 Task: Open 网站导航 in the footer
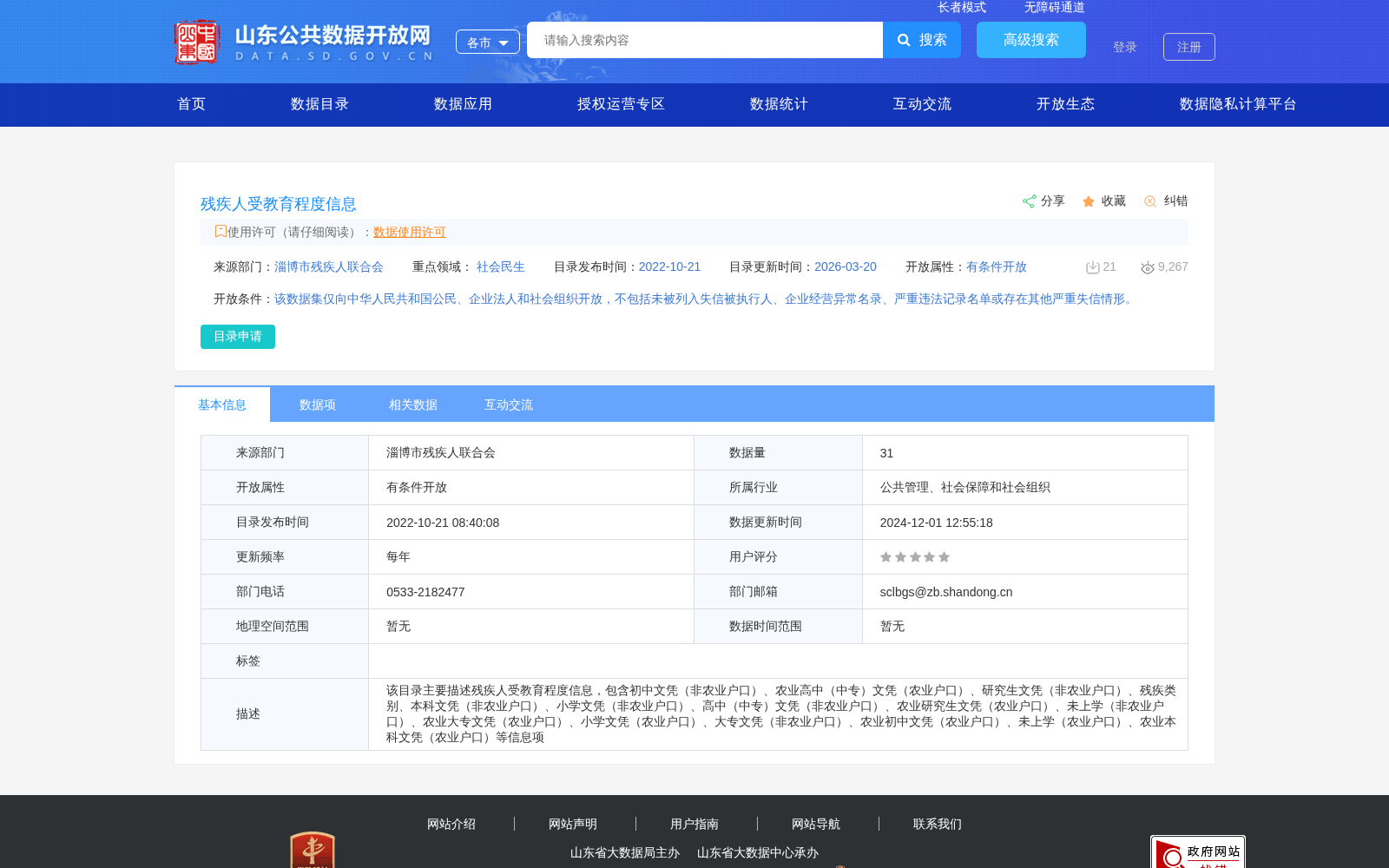816,824
